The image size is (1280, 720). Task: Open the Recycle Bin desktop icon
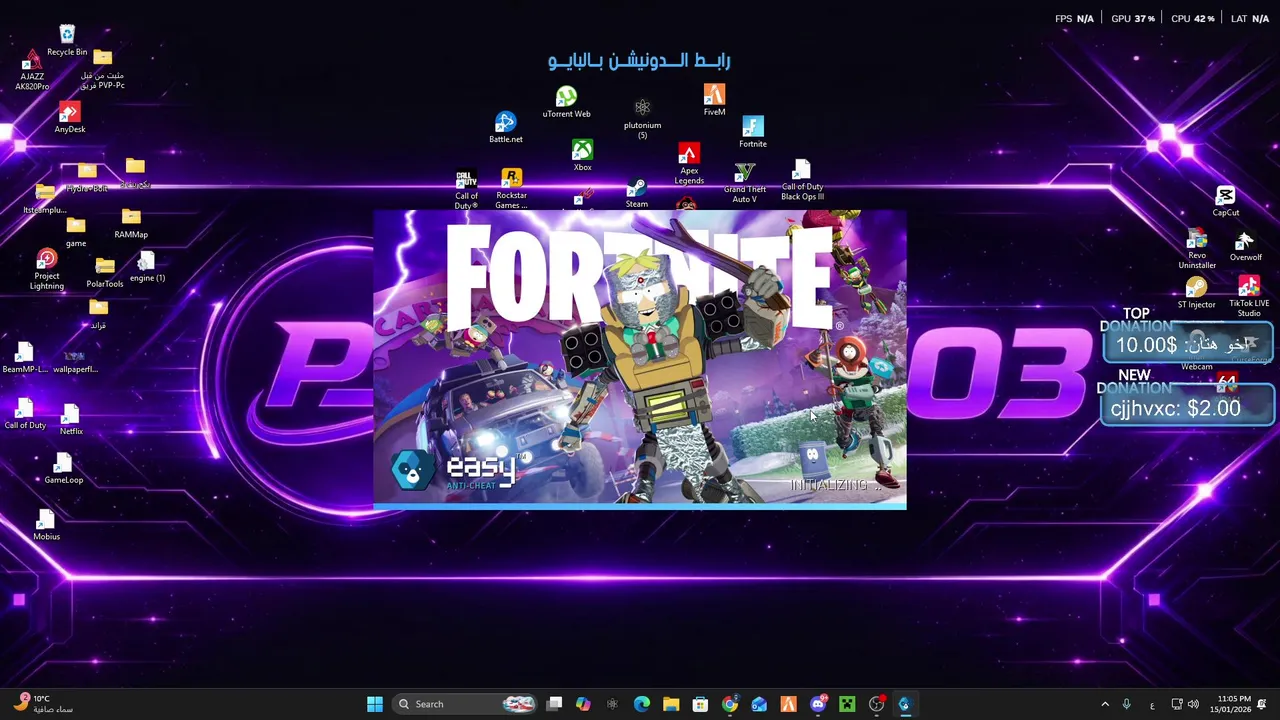coord(67,41)
